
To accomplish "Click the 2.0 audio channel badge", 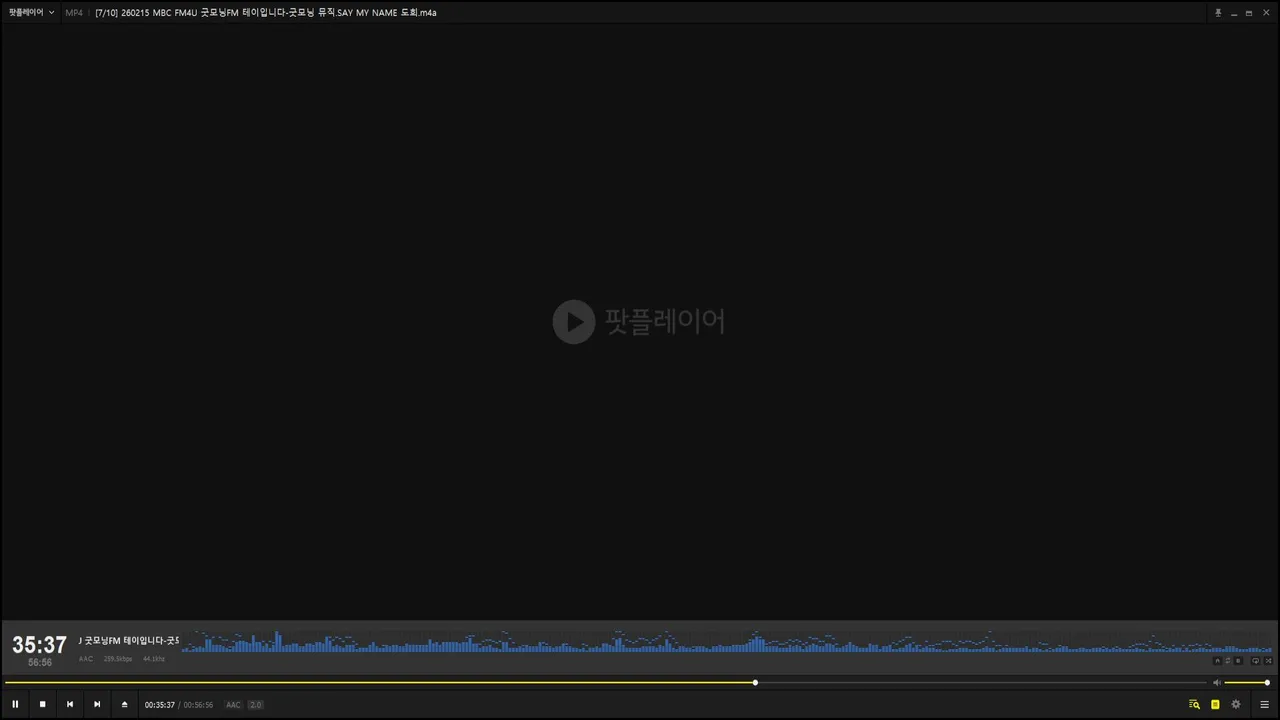I will (x=255, y=705).
